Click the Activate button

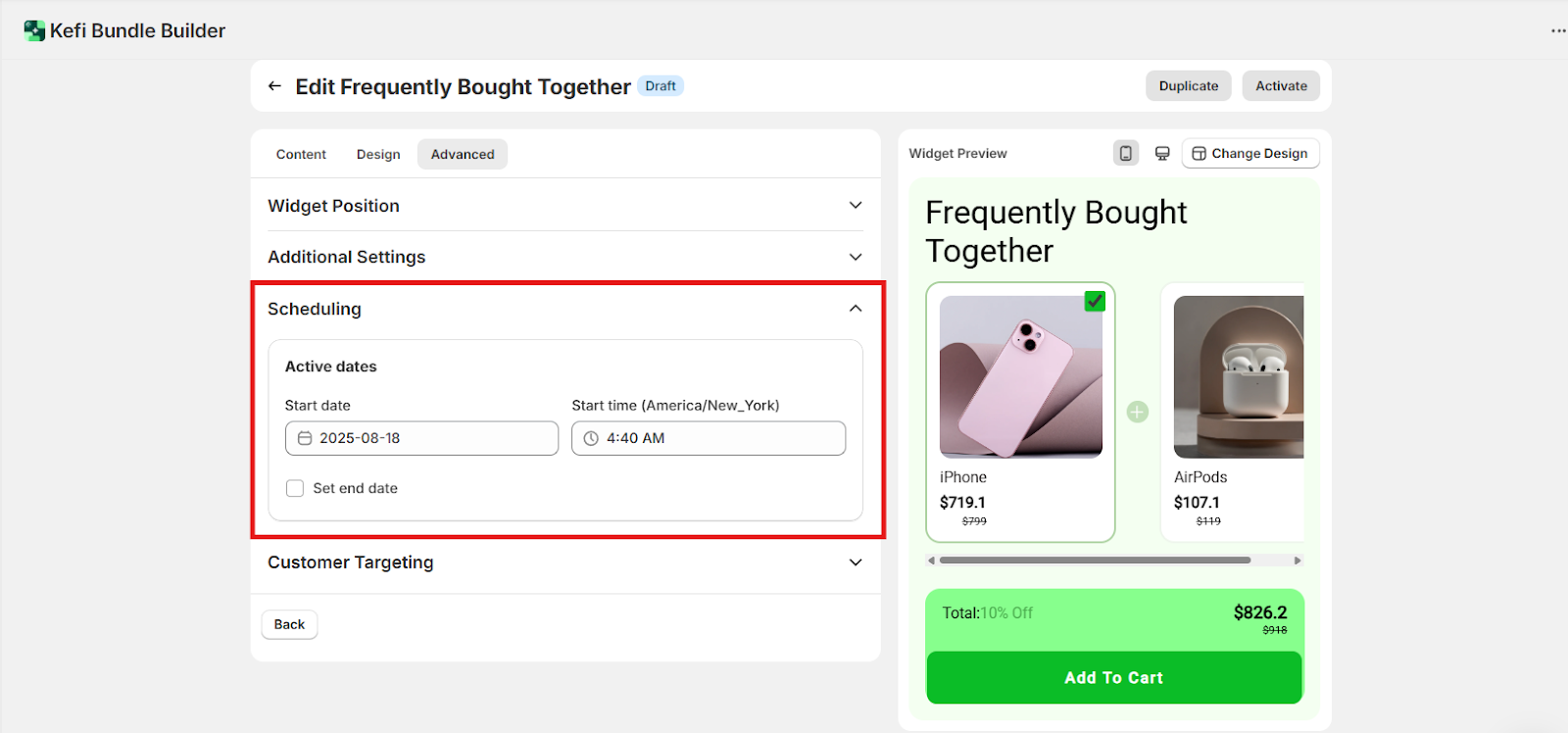point(1281,86)
